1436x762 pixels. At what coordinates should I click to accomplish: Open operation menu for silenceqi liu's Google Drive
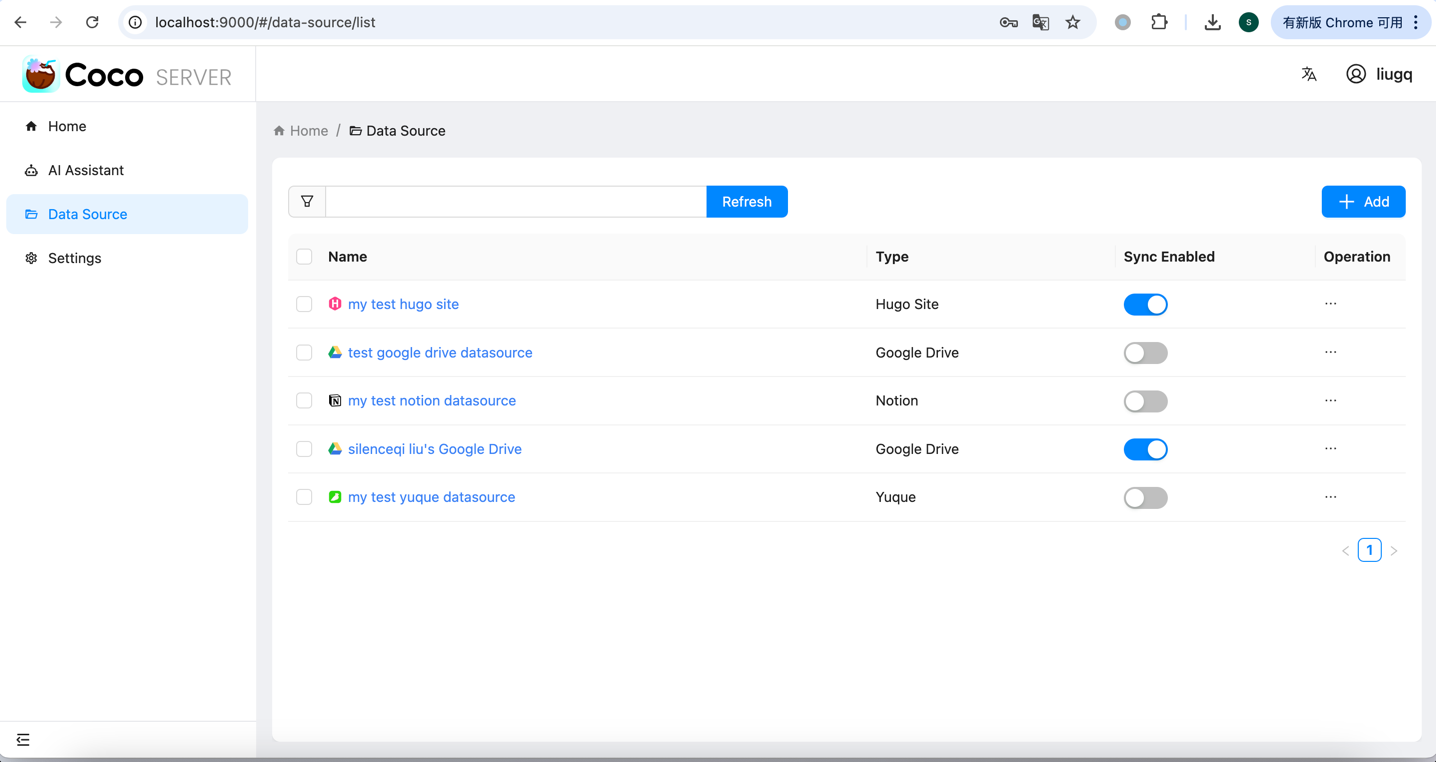(x=1330, y=448)
